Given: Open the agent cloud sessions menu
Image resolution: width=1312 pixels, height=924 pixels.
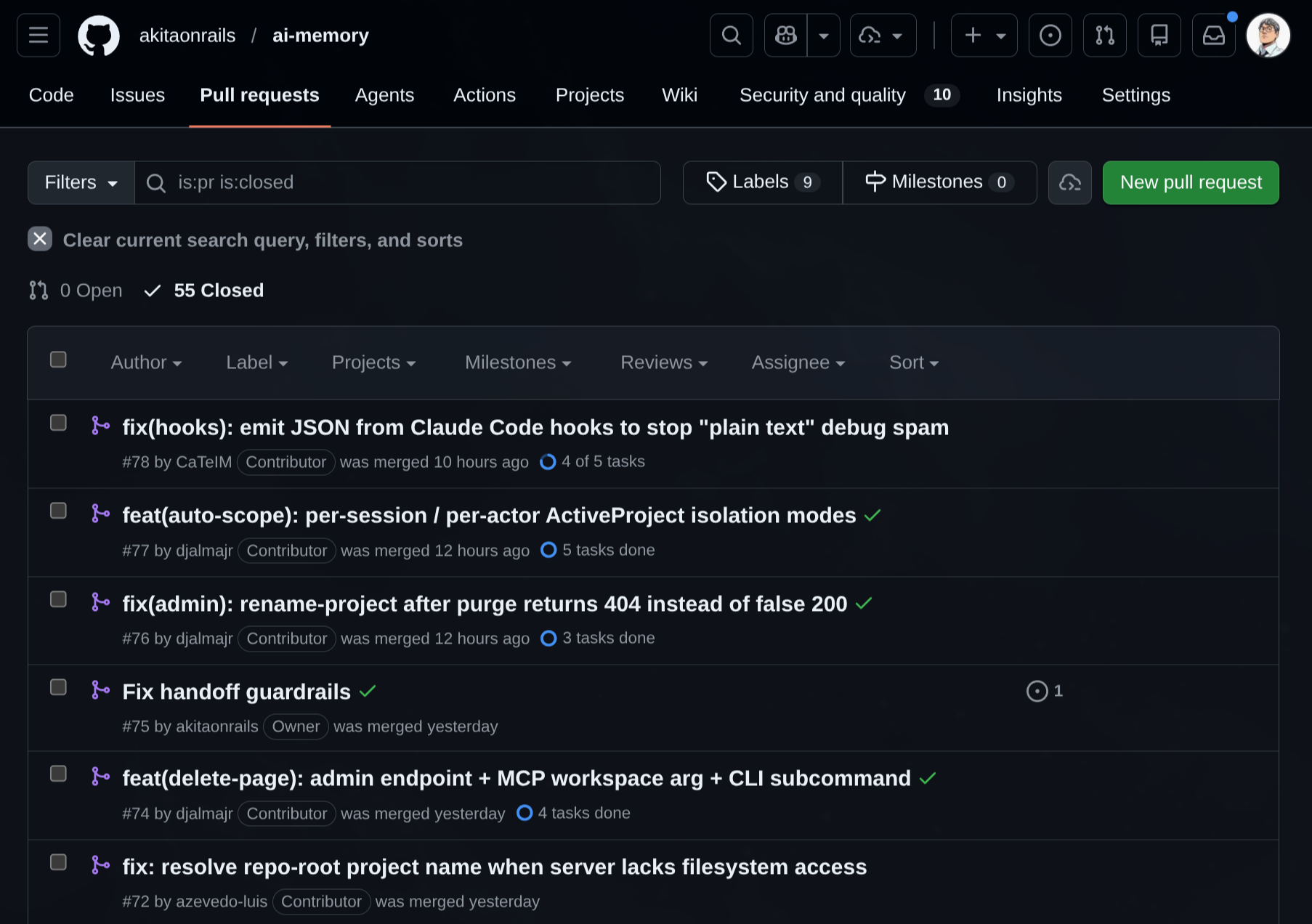Looking at the screenshot, I should (883, 36).
